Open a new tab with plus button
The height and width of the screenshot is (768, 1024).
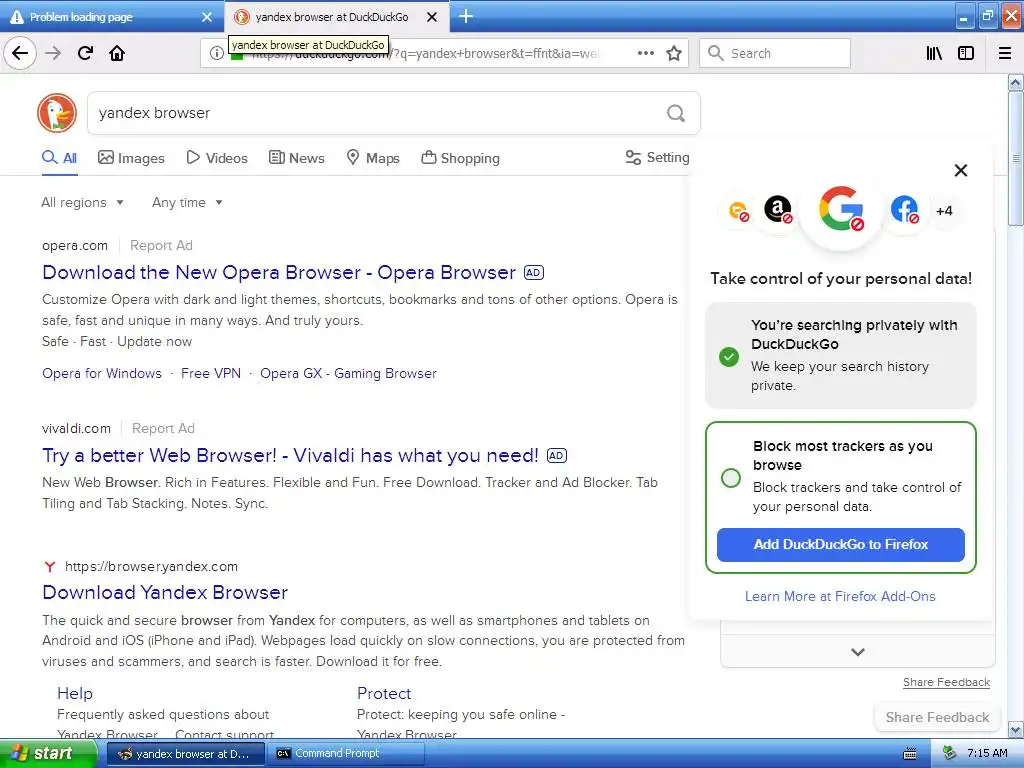coord(466,16)
